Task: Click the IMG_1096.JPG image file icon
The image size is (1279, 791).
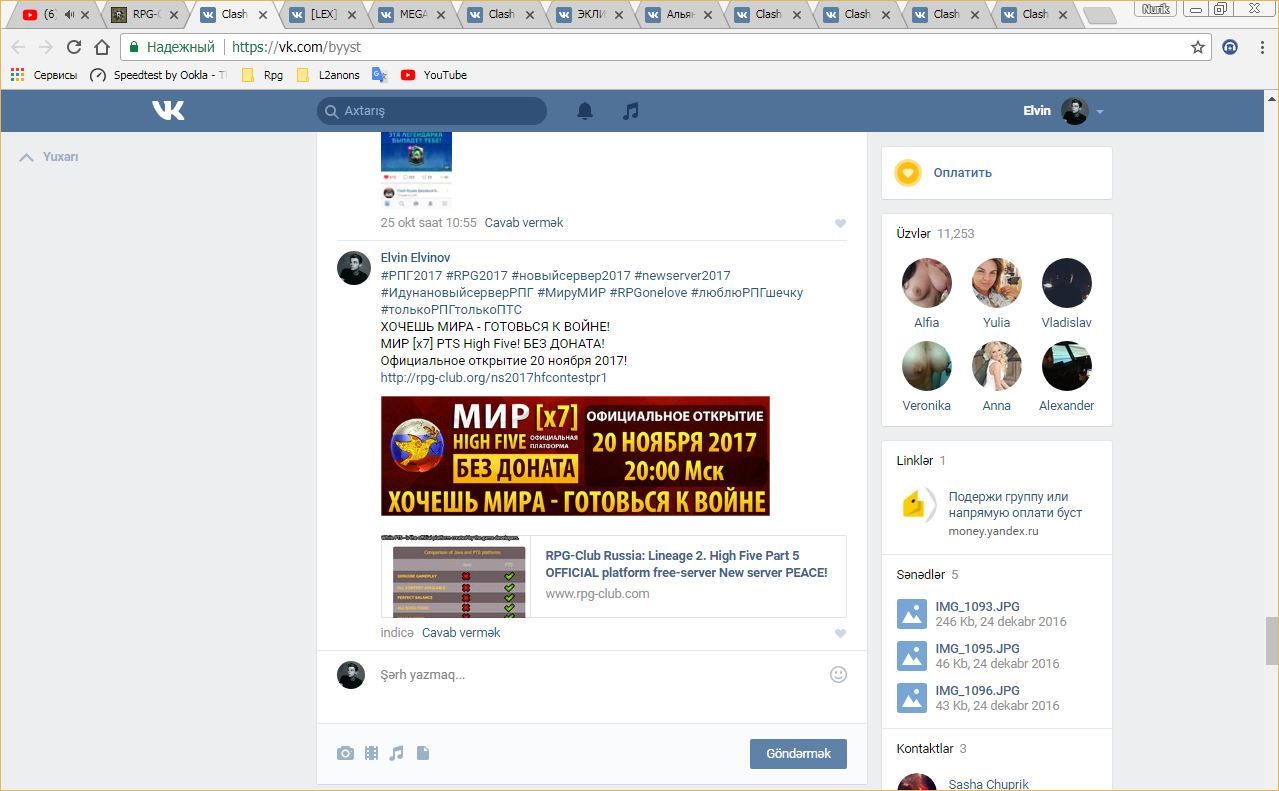Action: [911, 697]
